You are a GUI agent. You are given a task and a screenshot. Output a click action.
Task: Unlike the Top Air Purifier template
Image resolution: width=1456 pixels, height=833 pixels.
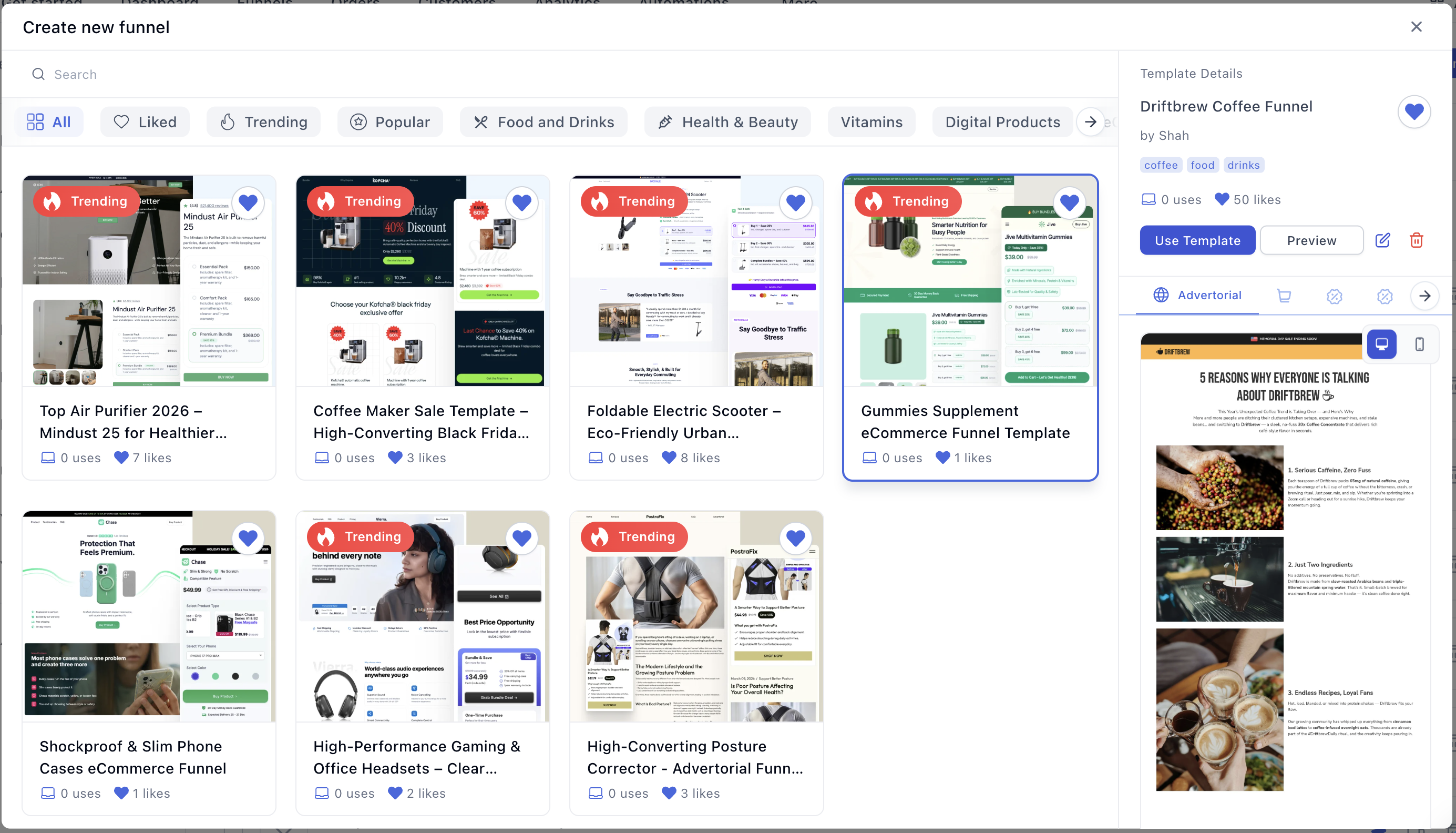[248, 202]
